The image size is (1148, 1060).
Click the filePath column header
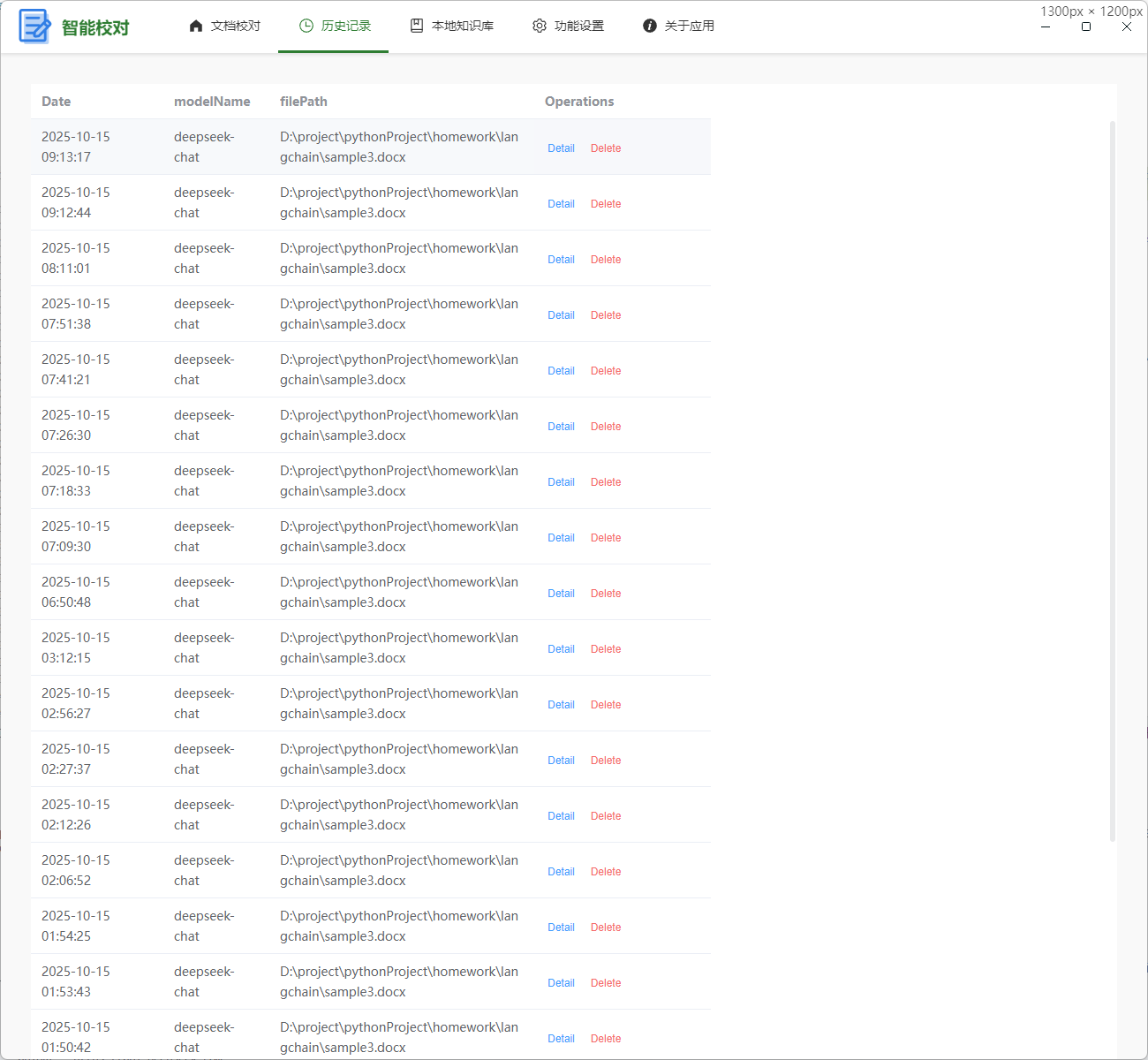click(304, 102)
